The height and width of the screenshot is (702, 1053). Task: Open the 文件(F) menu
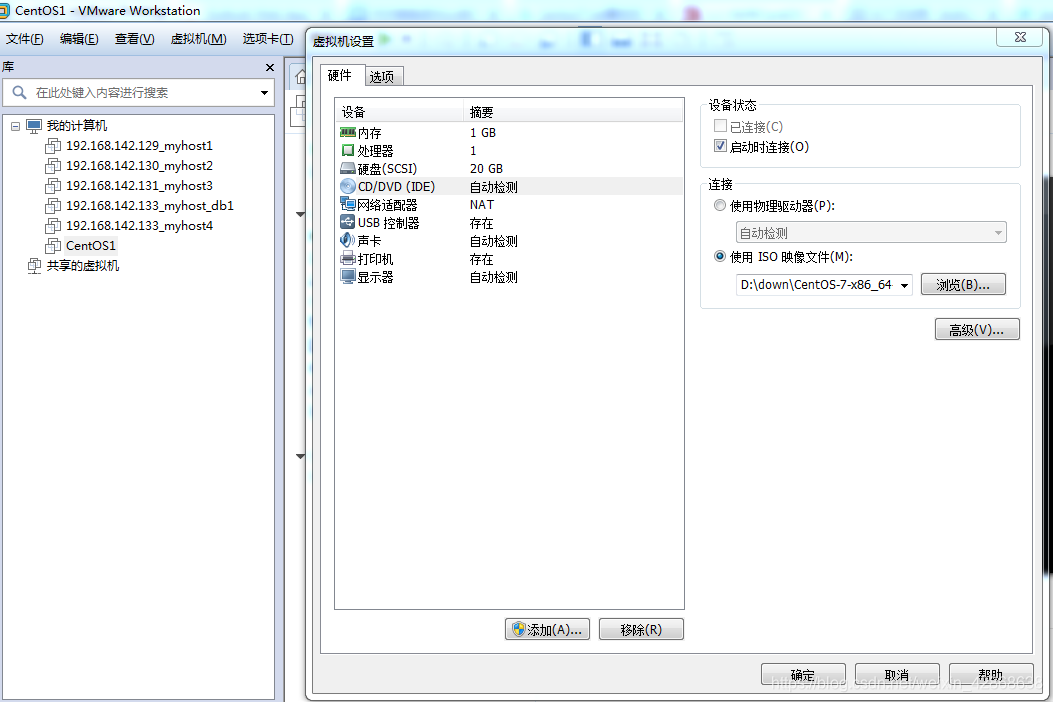(25, 39)
